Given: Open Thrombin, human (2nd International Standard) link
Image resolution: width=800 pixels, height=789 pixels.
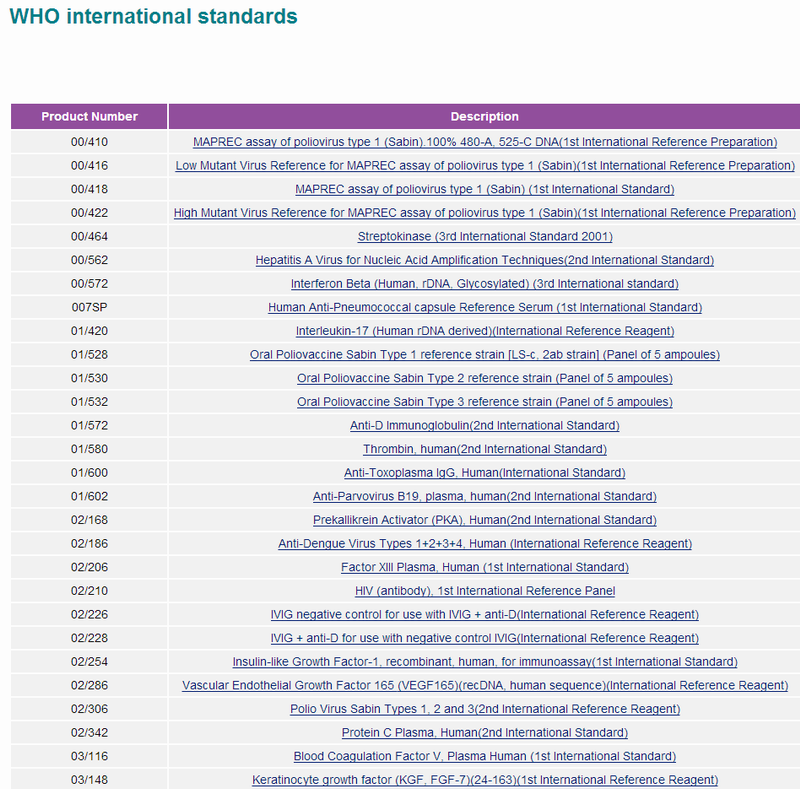Looking at the screenshot, I should 485,449.
